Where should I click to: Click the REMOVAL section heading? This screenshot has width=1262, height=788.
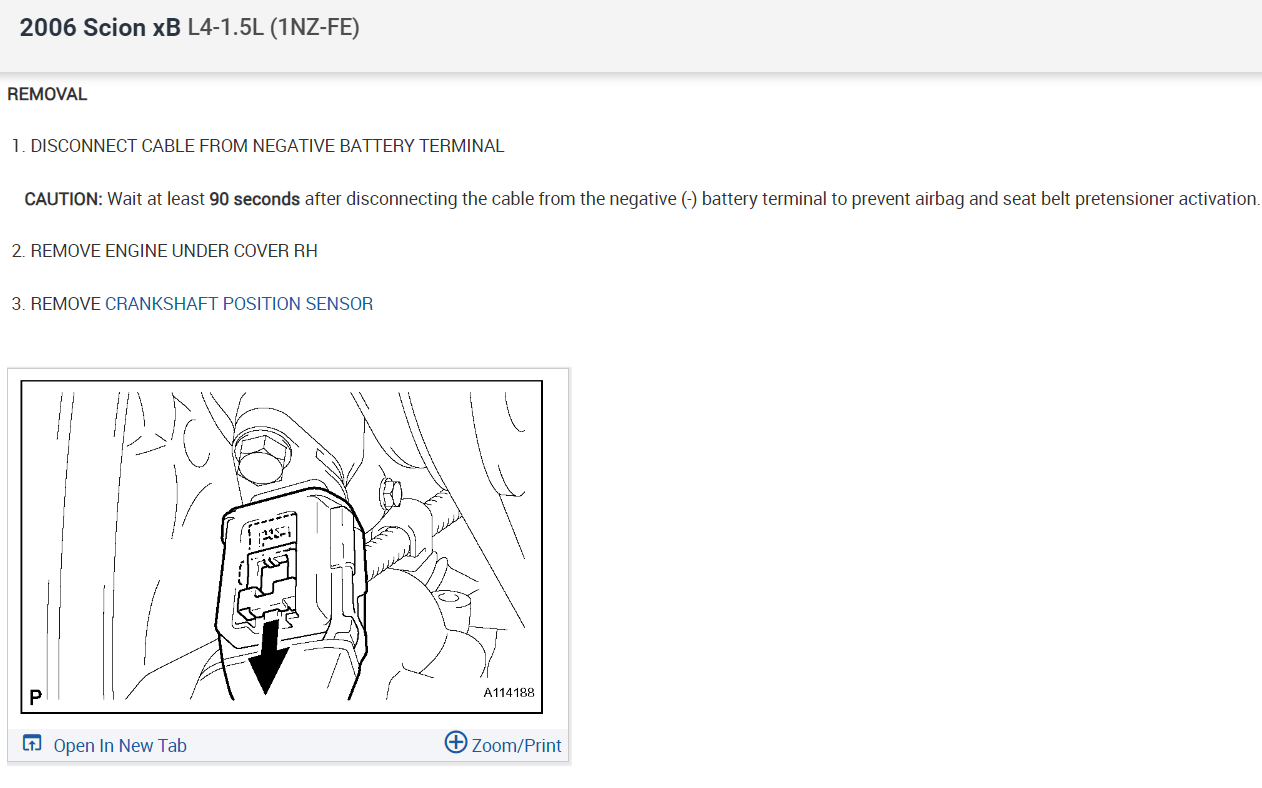[x=47, y=94]
